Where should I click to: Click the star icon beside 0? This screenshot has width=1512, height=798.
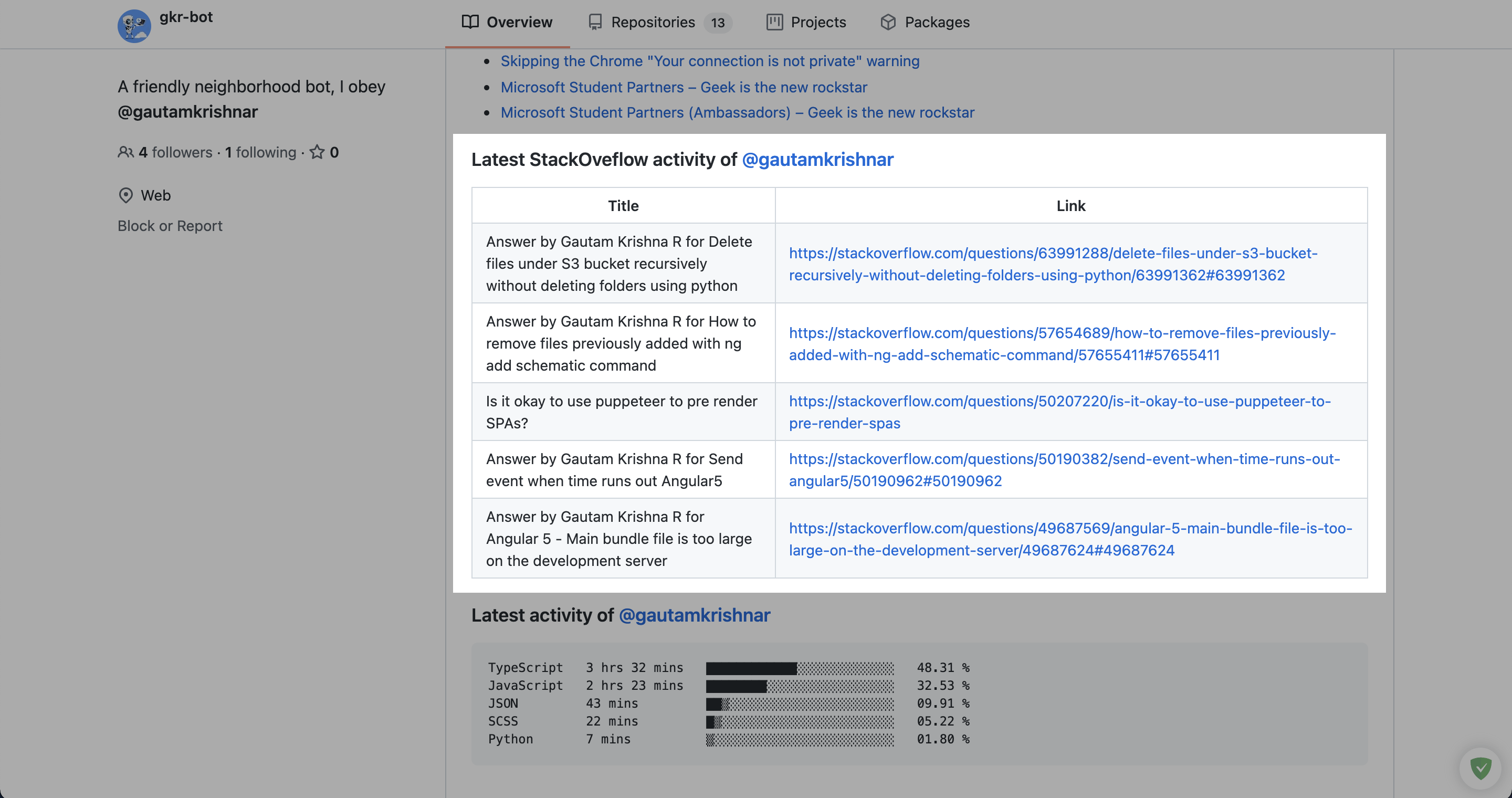(317, 152)
